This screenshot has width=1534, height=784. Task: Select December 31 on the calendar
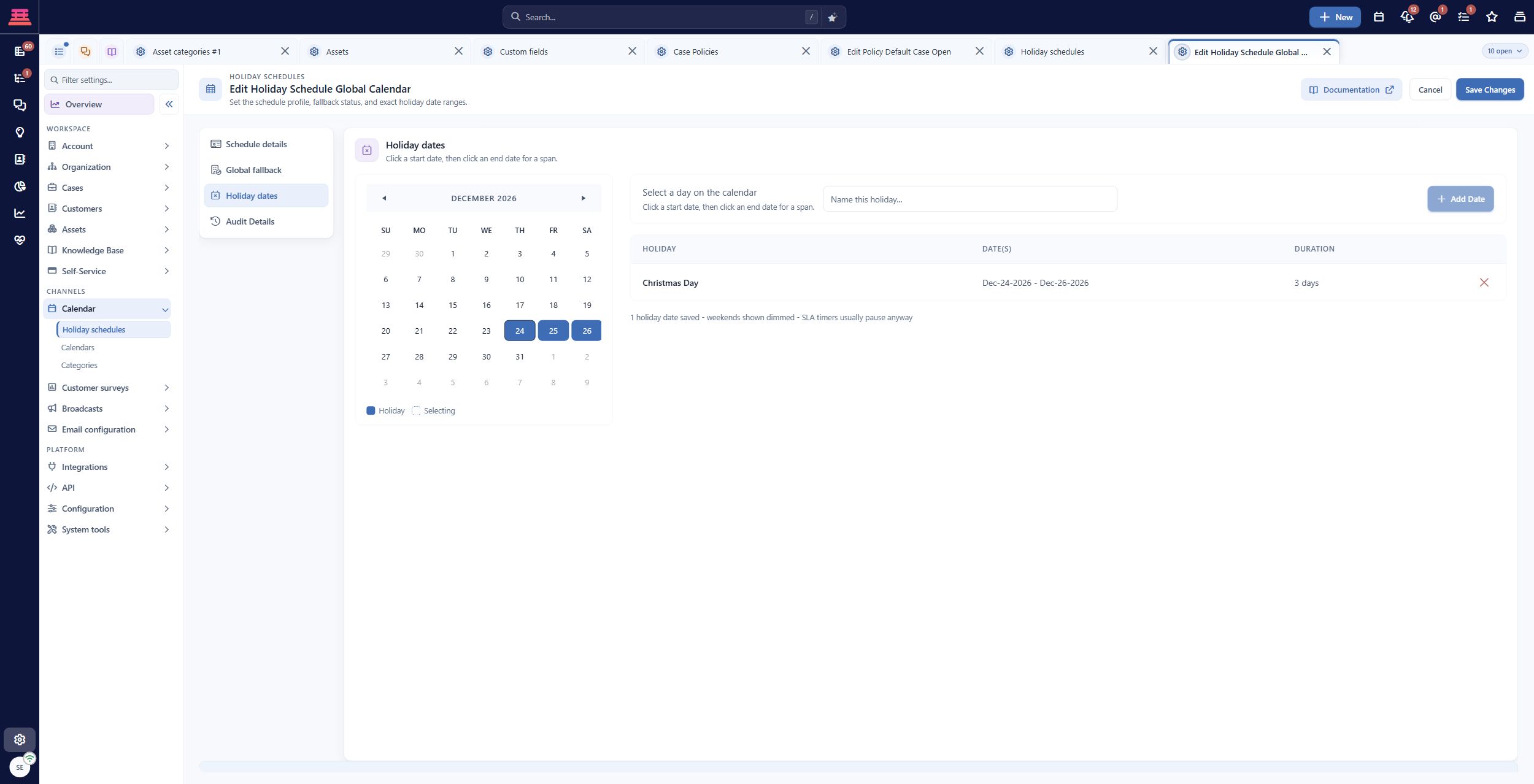pyautogui.click(x=519, y=356)
